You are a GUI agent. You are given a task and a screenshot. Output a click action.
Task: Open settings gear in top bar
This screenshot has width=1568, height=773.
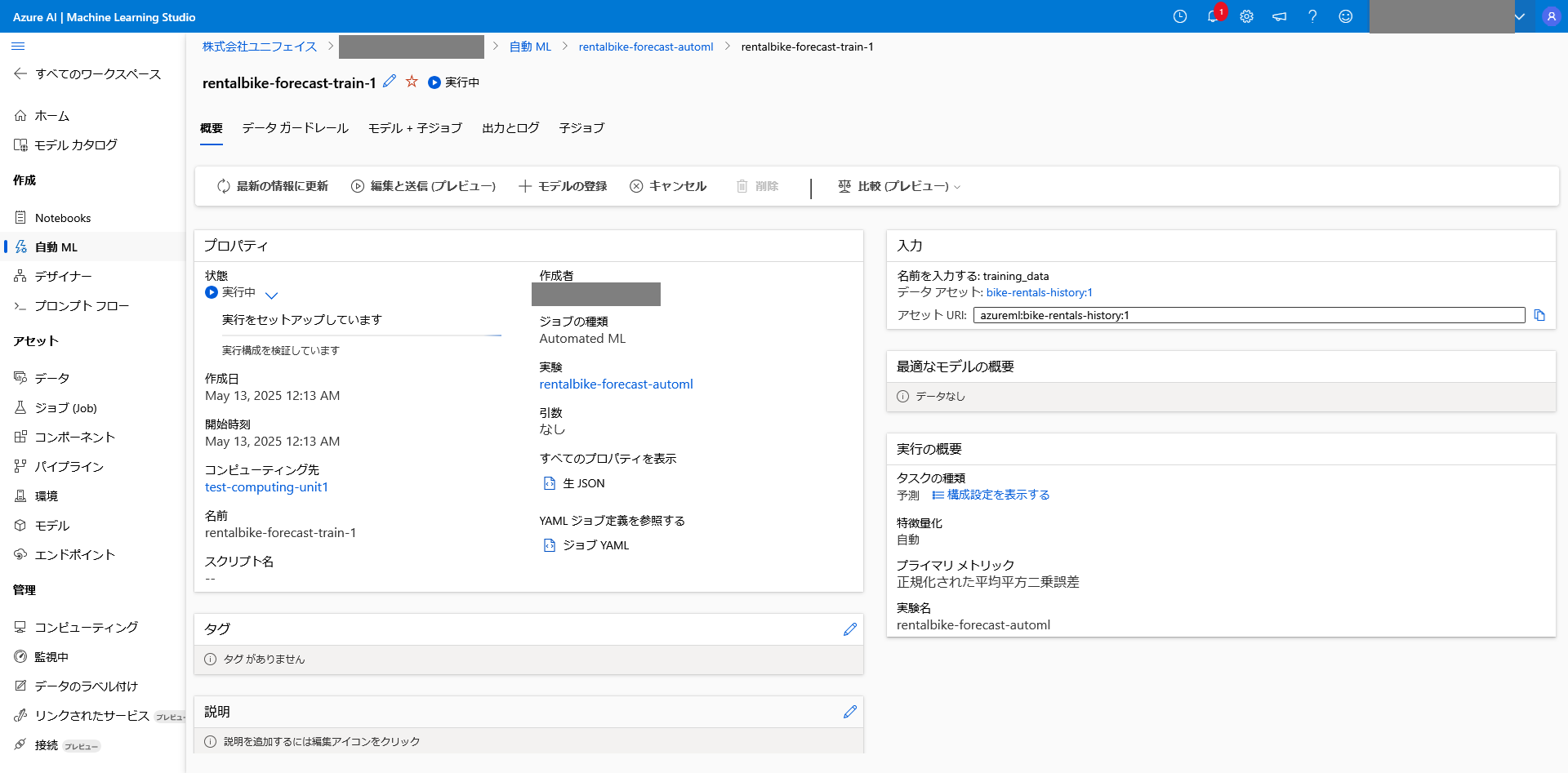1246,16
